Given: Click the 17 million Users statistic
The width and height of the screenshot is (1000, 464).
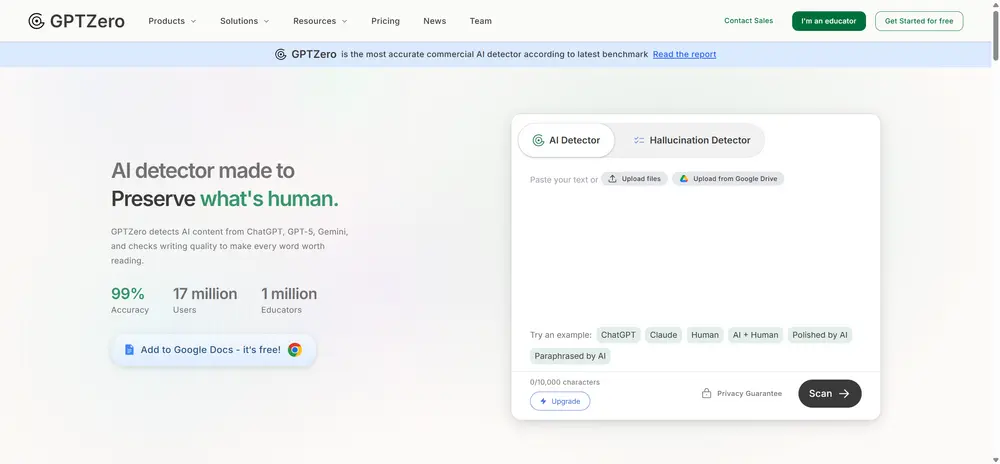Looking at the screenshot, I should [205, 301].
